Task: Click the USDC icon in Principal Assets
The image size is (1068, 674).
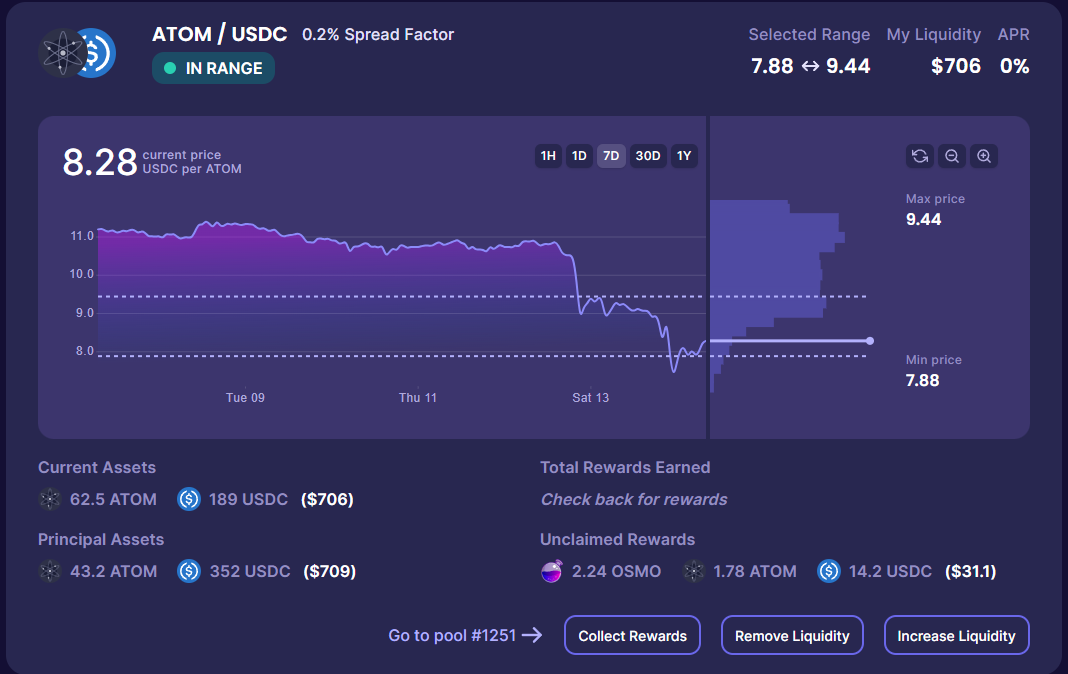Action: [189, 571]
